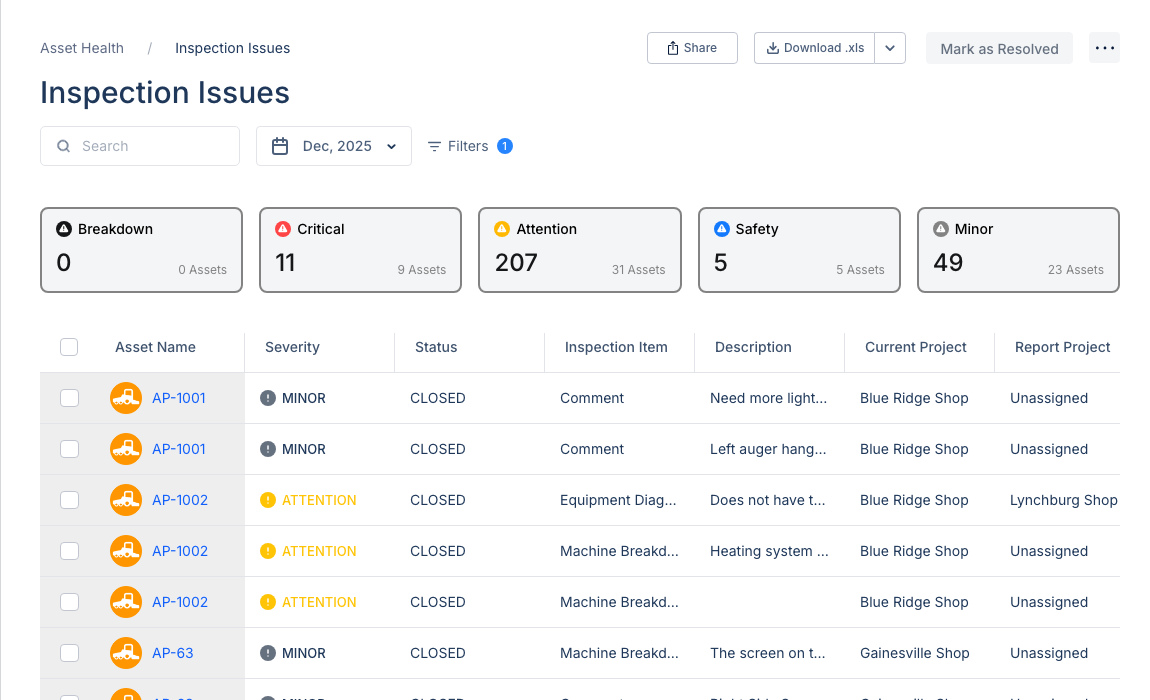Check the 'Need more light' row checkbox

tap(69, 398)
